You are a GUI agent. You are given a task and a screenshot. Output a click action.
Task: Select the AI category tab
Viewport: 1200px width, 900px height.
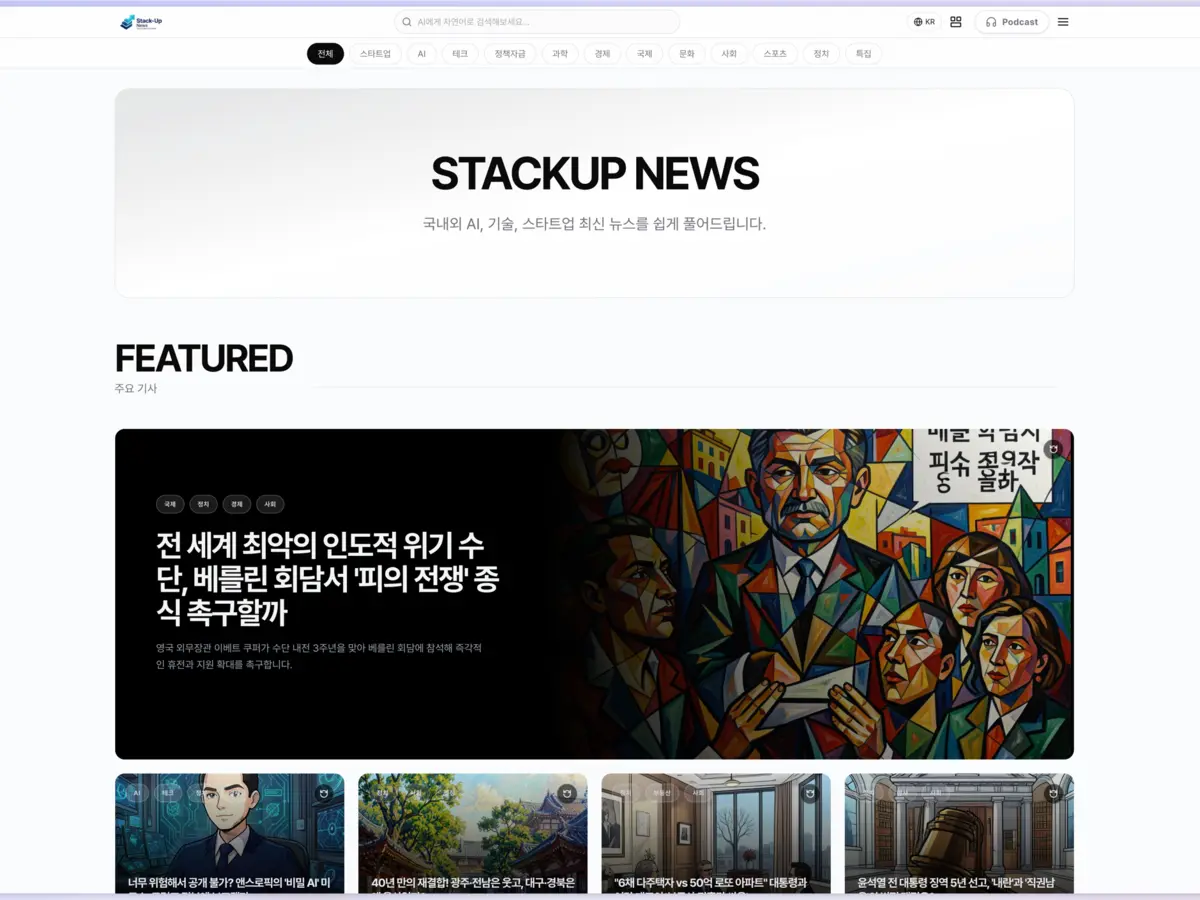click(422, 54)
